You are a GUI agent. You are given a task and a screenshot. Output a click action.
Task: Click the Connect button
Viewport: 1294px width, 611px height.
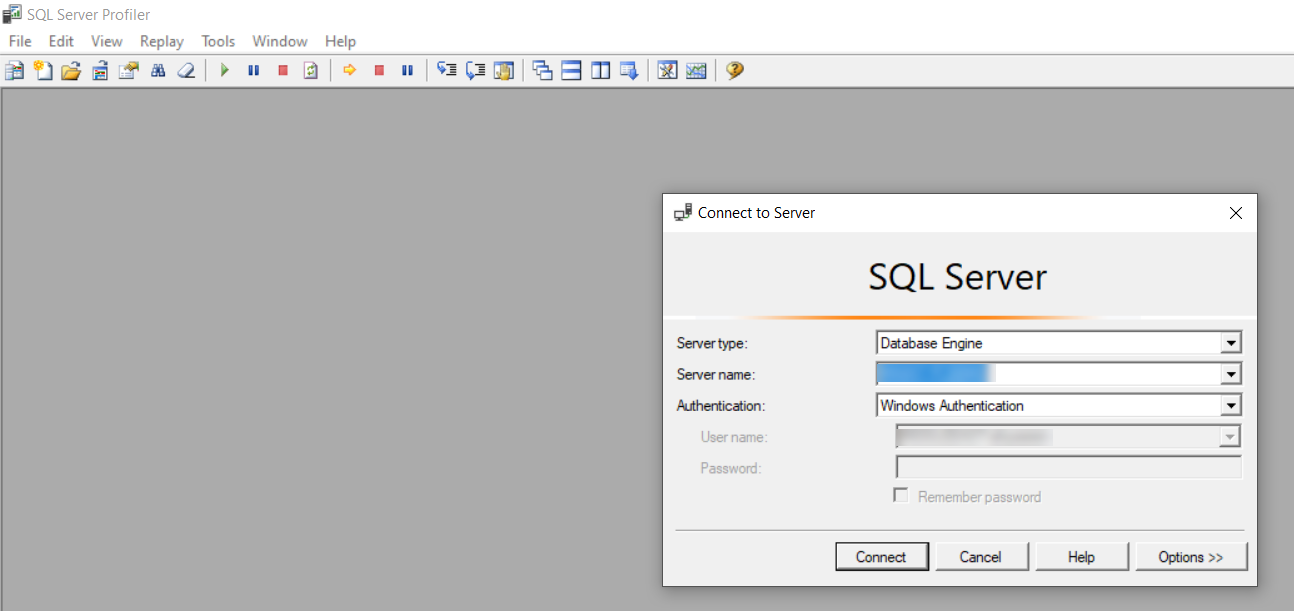(x=881, y=557)
